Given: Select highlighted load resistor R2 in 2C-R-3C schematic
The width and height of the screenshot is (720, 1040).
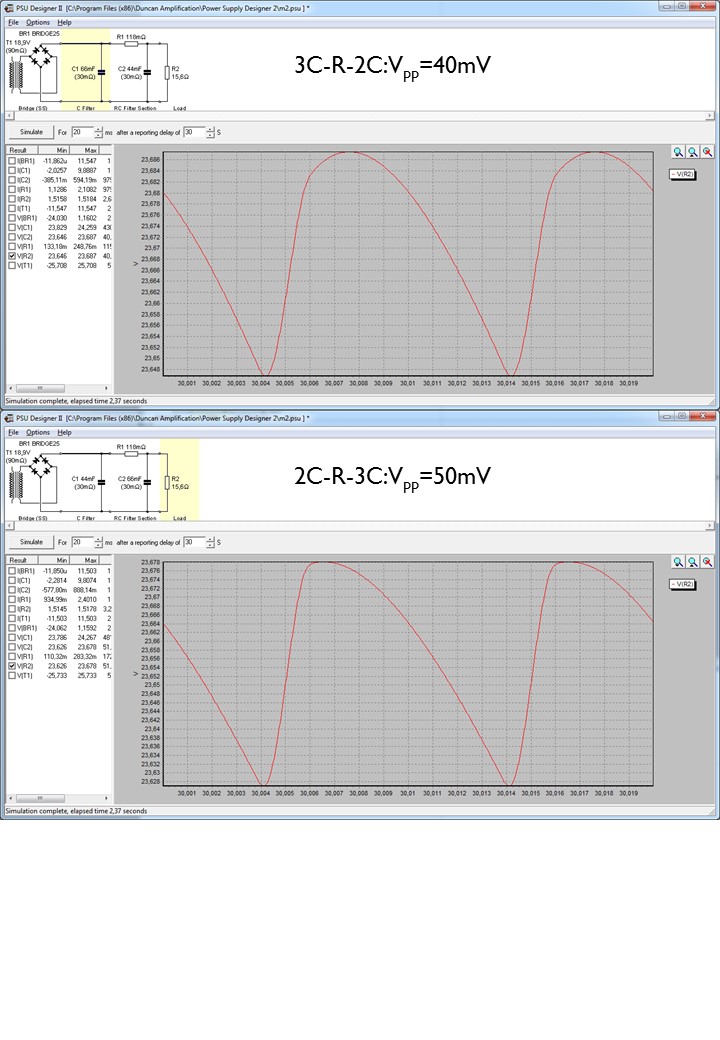Looking at the screenshot, I should tap(167, 483).
